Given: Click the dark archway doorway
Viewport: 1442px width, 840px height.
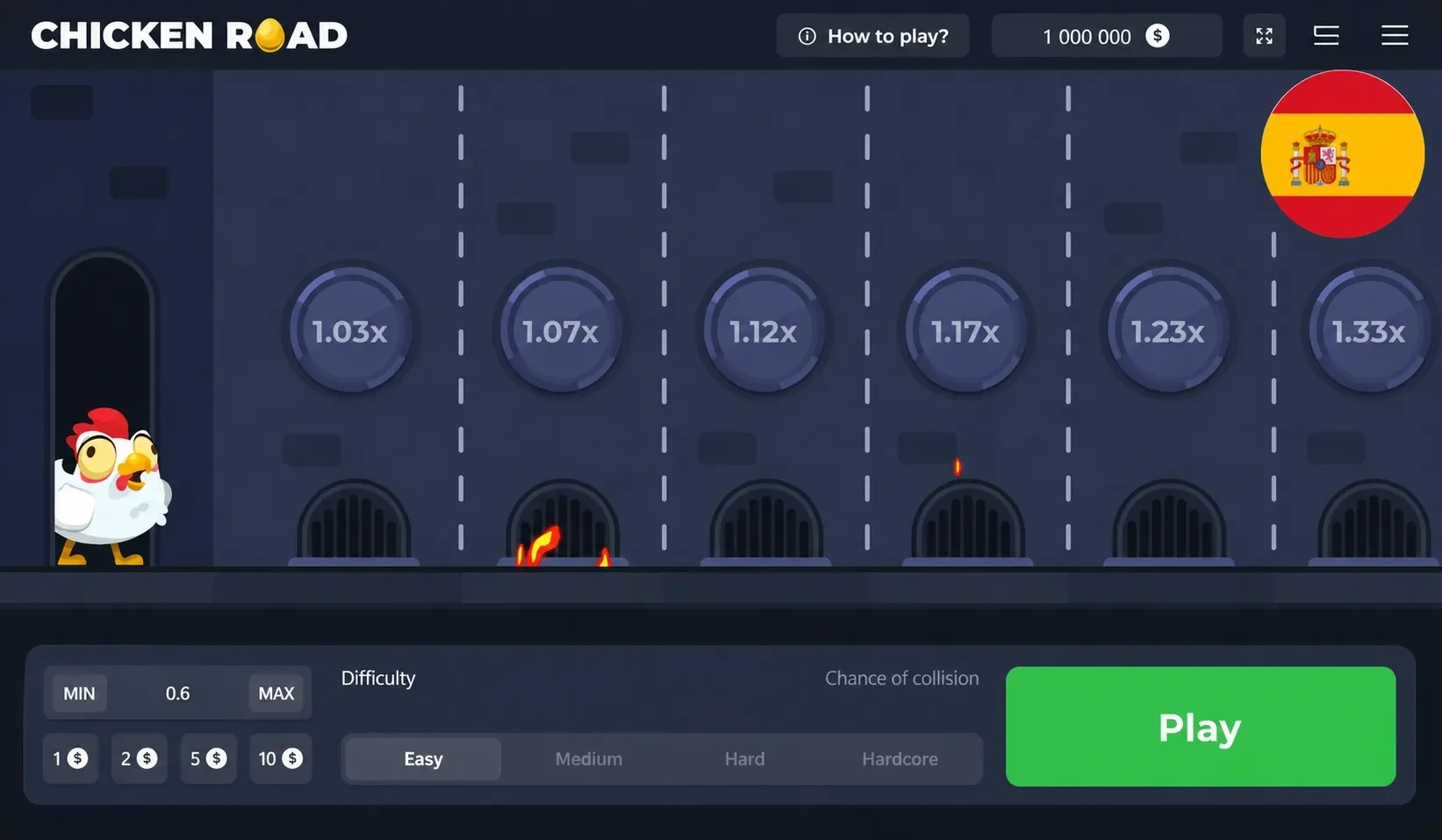Looking at the screenshot, I should tap(104, 408).
